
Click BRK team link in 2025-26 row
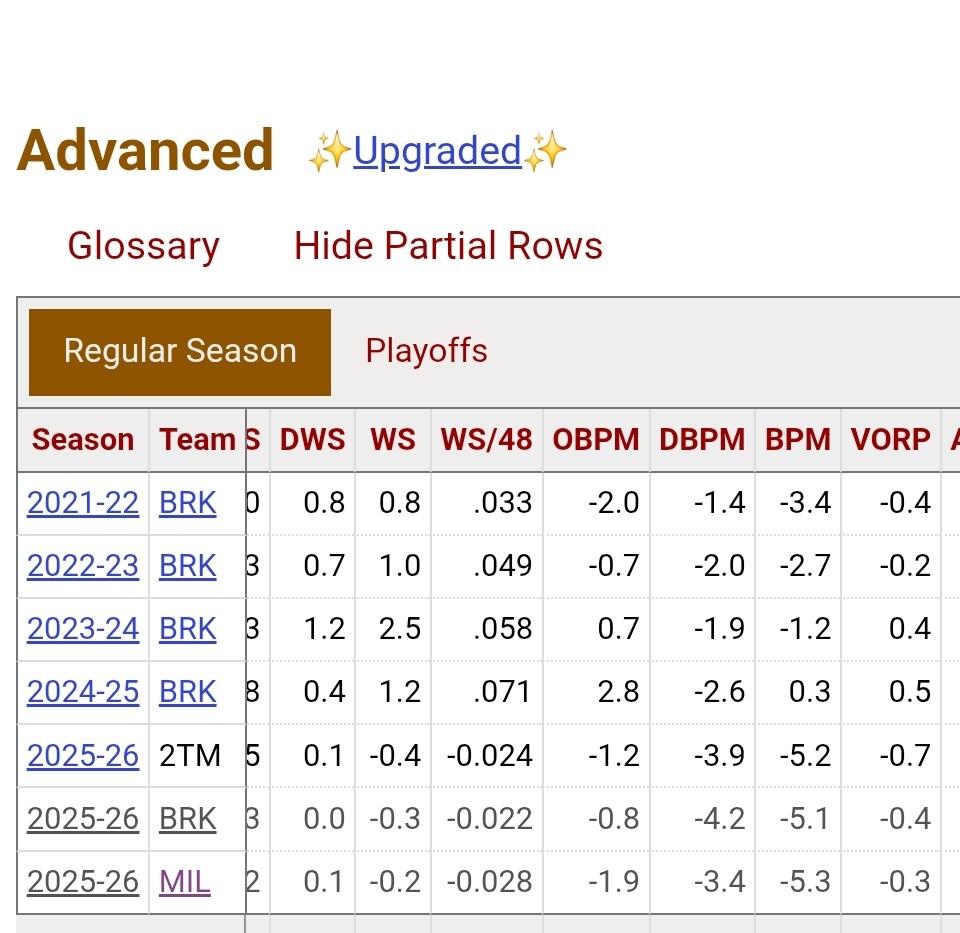pyautogui.click(x=187, y=819)
